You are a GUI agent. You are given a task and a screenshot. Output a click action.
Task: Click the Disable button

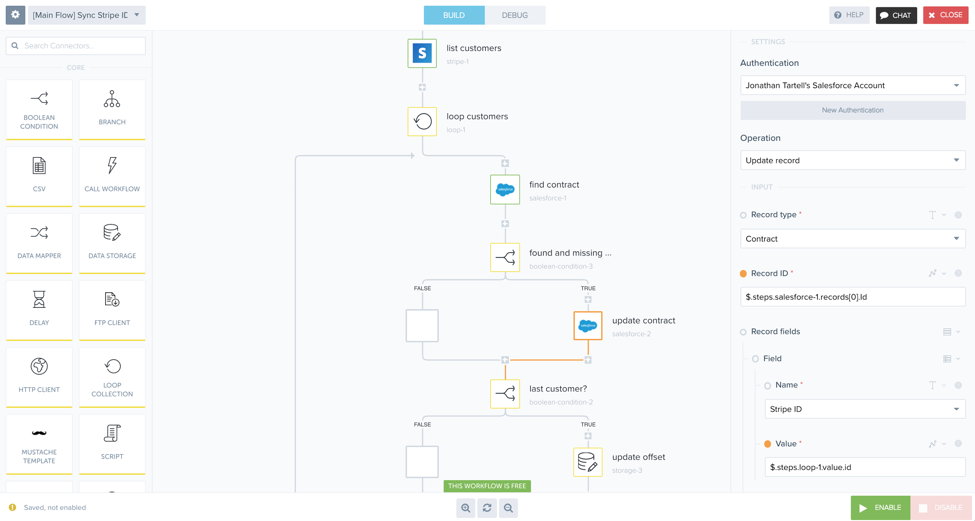pyautogui.click(x=940, y=508)
